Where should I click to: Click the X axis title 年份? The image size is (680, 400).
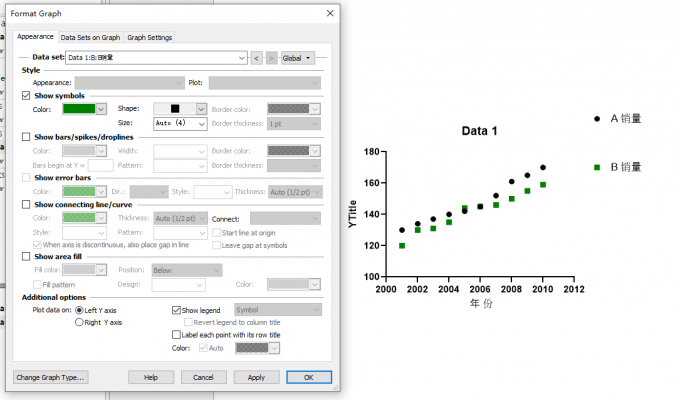(481, 303)
